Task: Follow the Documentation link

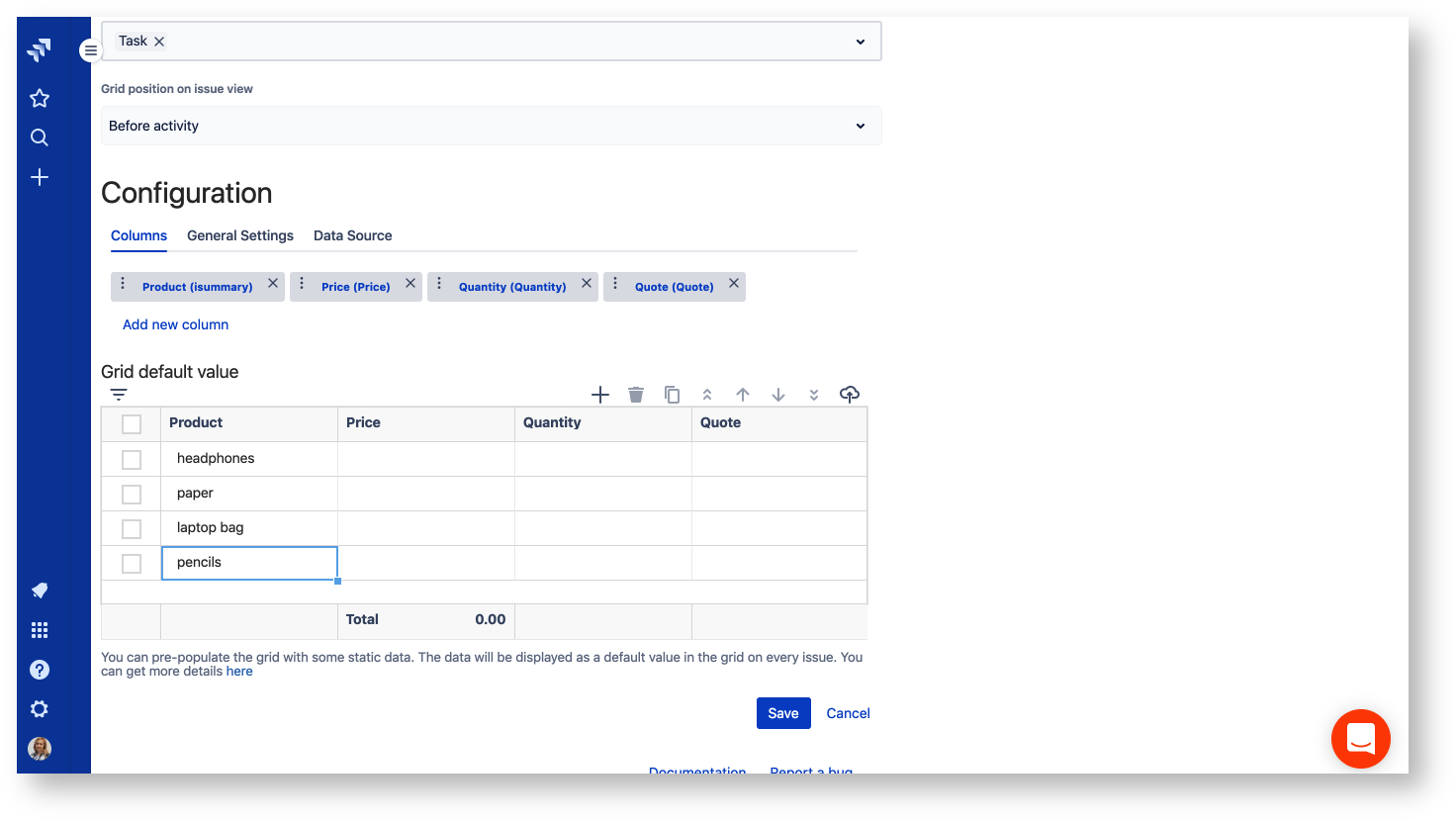Action: pyautogui.click(x=697, y=772)
